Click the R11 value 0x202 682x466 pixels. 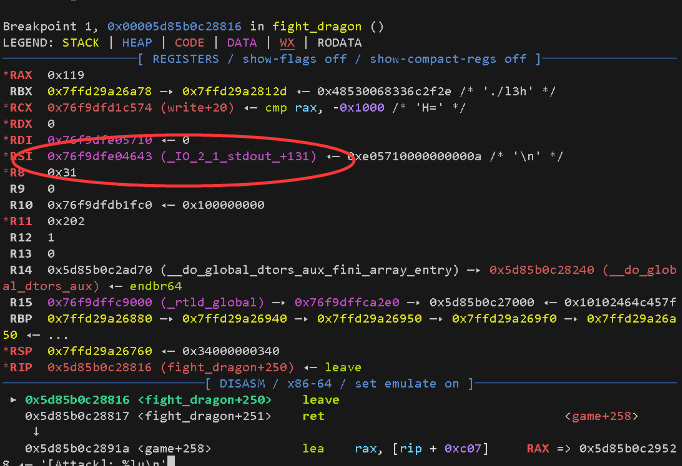pos(66,221)
